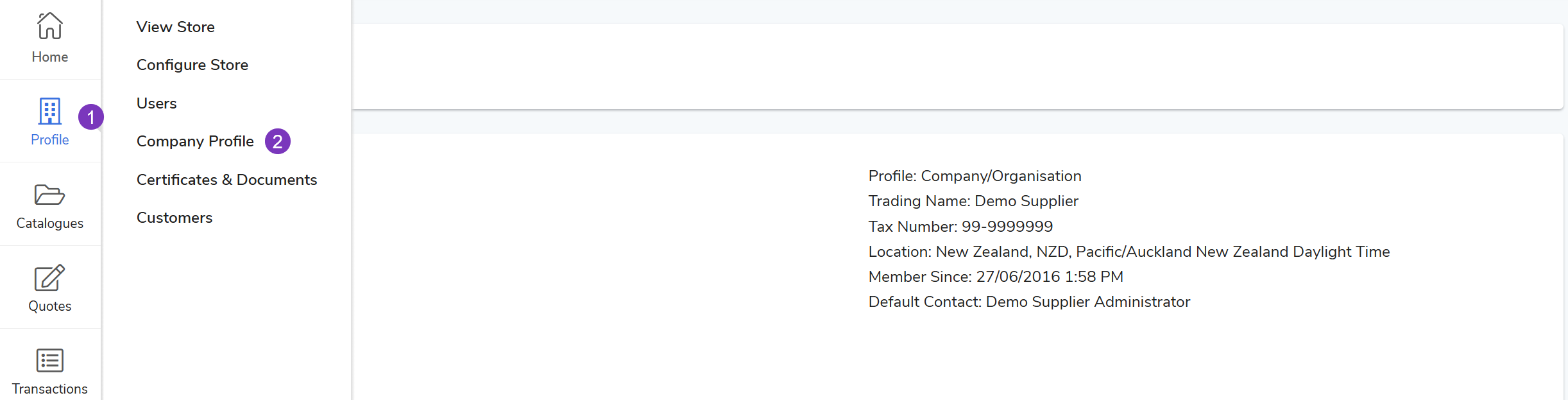Image resolution: width=1568 pixels, height=400 pixels.
Task: Open the Catalogues folder icon
Action: pos(50,195)
